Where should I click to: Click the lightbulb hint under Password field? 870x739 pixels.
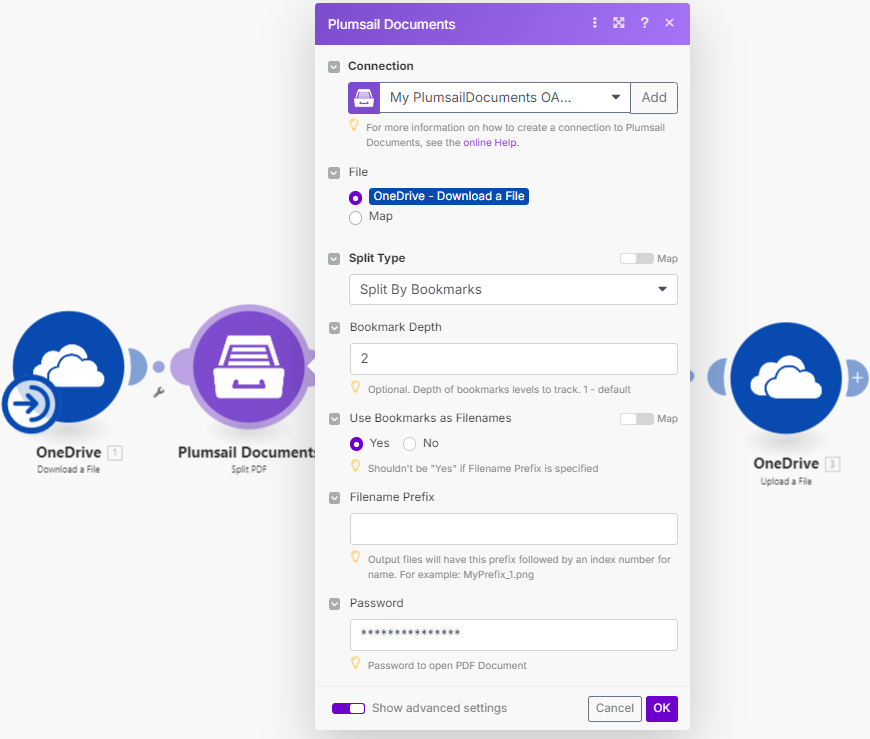click(x=356, y=663)
